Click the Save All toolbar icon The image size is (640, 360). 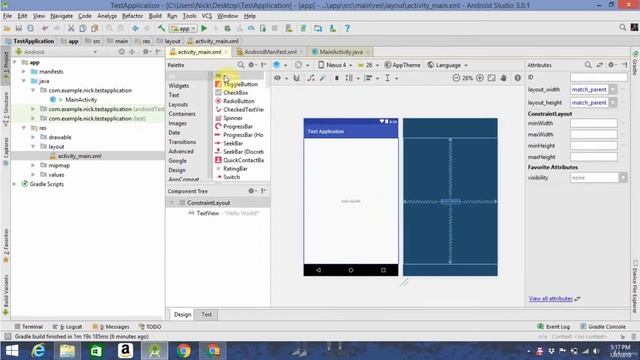point(19,28)
